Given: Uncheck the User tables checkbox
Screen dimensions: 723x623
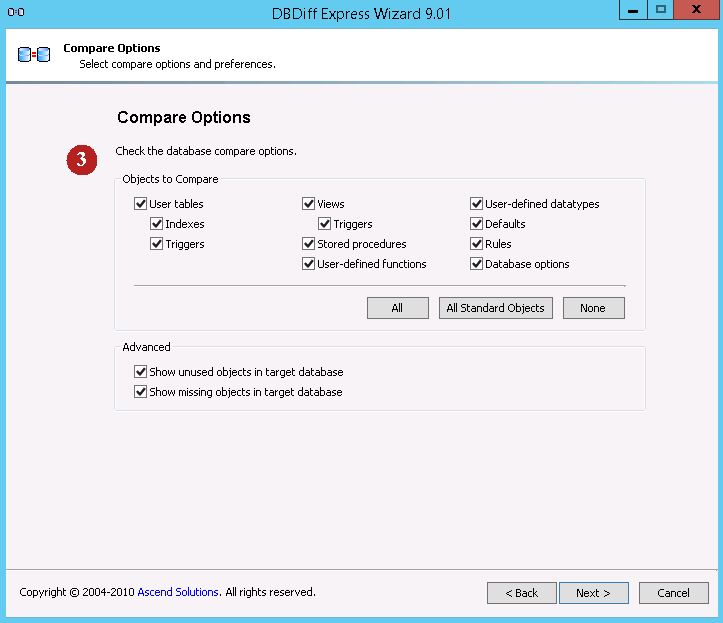Looking at the screenshot, I should (141, 204).
